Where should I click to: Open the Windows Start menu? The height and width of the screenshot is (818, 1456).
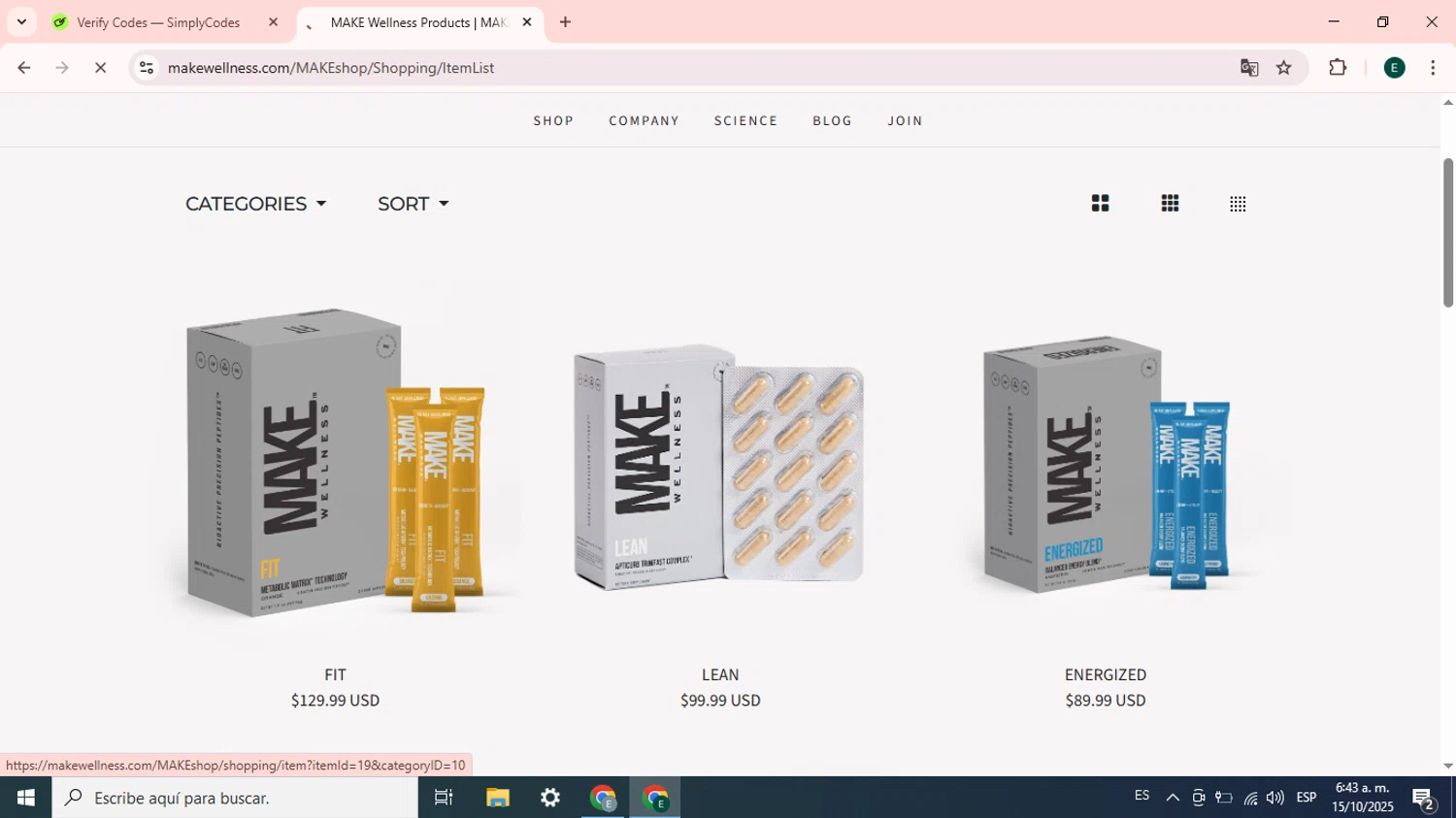click(x=26, y=798)
